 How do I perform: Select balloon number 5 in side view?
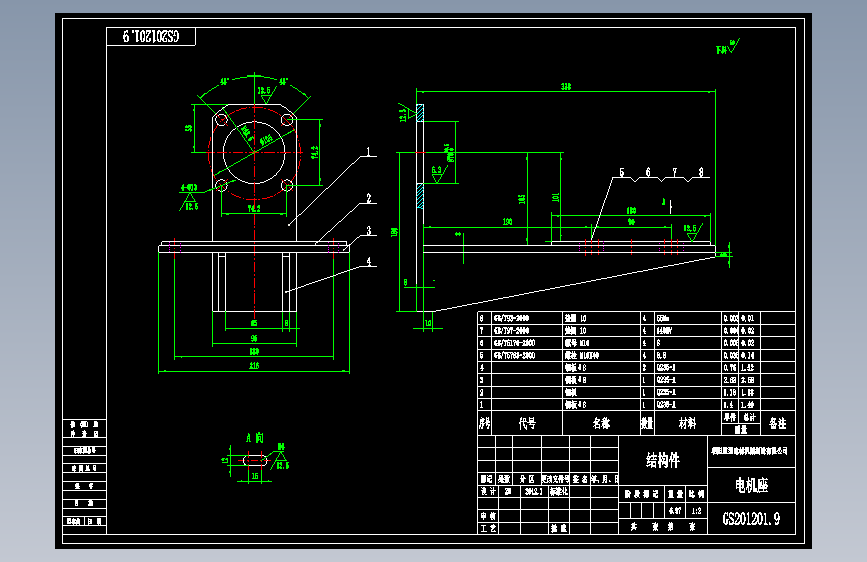point(621,172)
